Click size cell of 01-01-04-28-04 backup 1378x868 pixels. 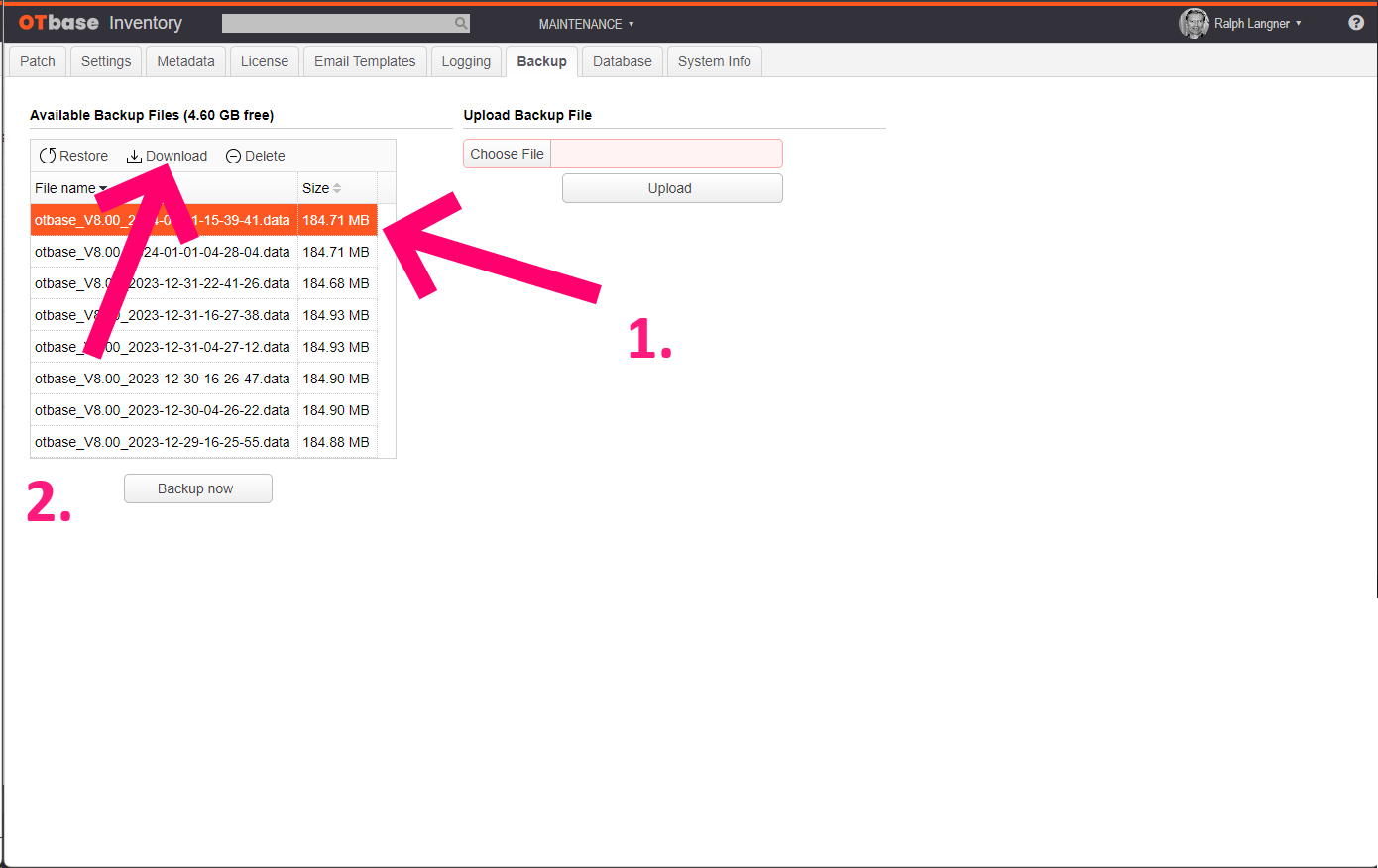pos(337,252)
